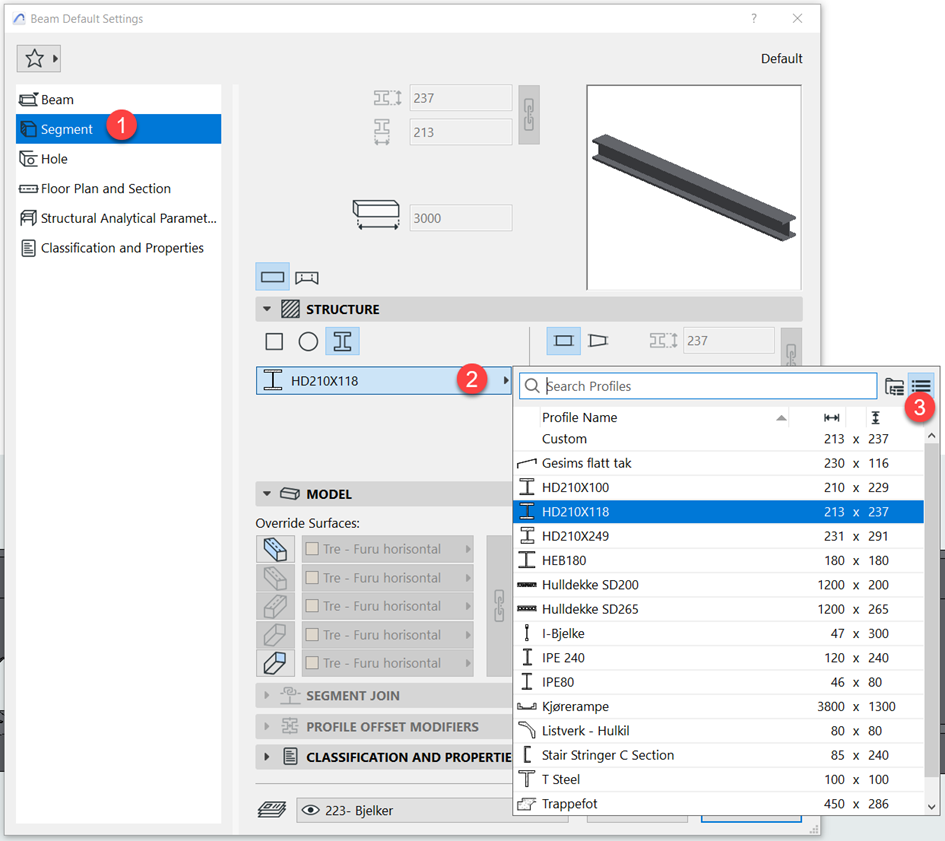Screen dimensions: 945x841
Task: Open the HD210X118 profile dropdown
Action: tap(384, 380)
